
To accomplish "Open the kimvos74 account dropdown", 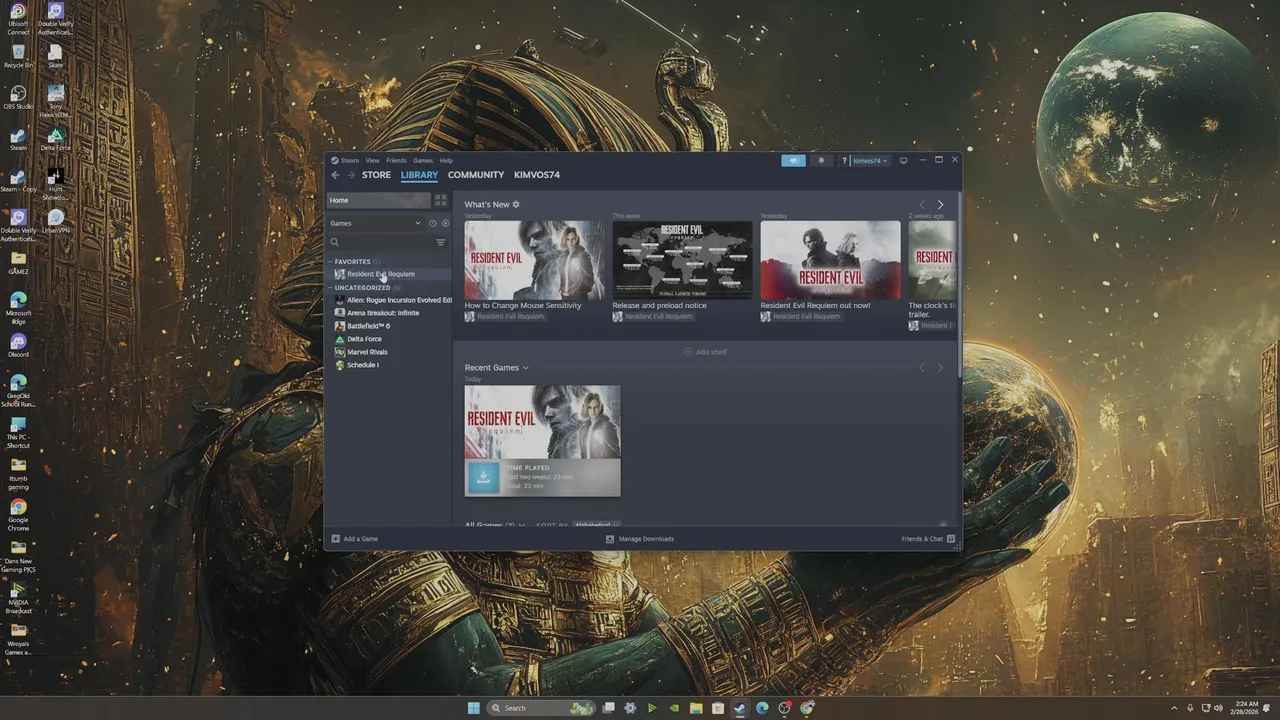I will coord(869,160).
